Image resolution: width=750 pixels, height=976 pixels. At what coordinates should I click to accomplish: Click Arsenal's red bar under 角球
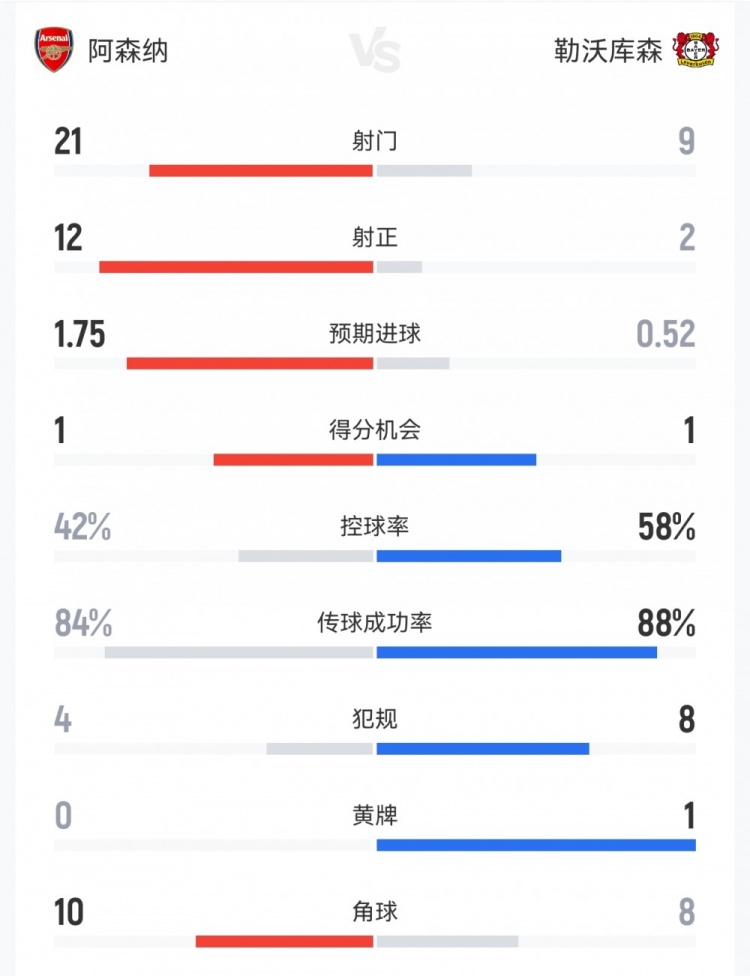pos(284,941)
